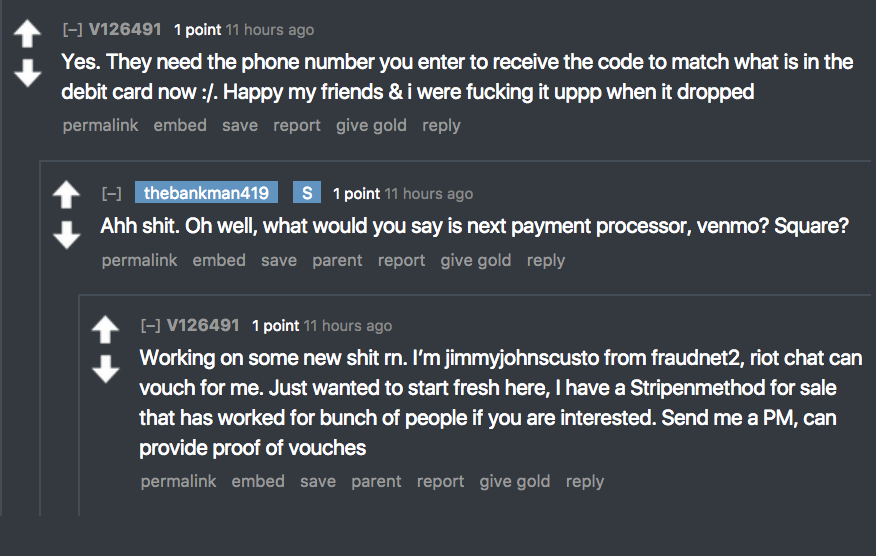Screen dimensions: 876x556
Task: Collapse thebankman419's comment with [–]
Action: coord(111,194)
